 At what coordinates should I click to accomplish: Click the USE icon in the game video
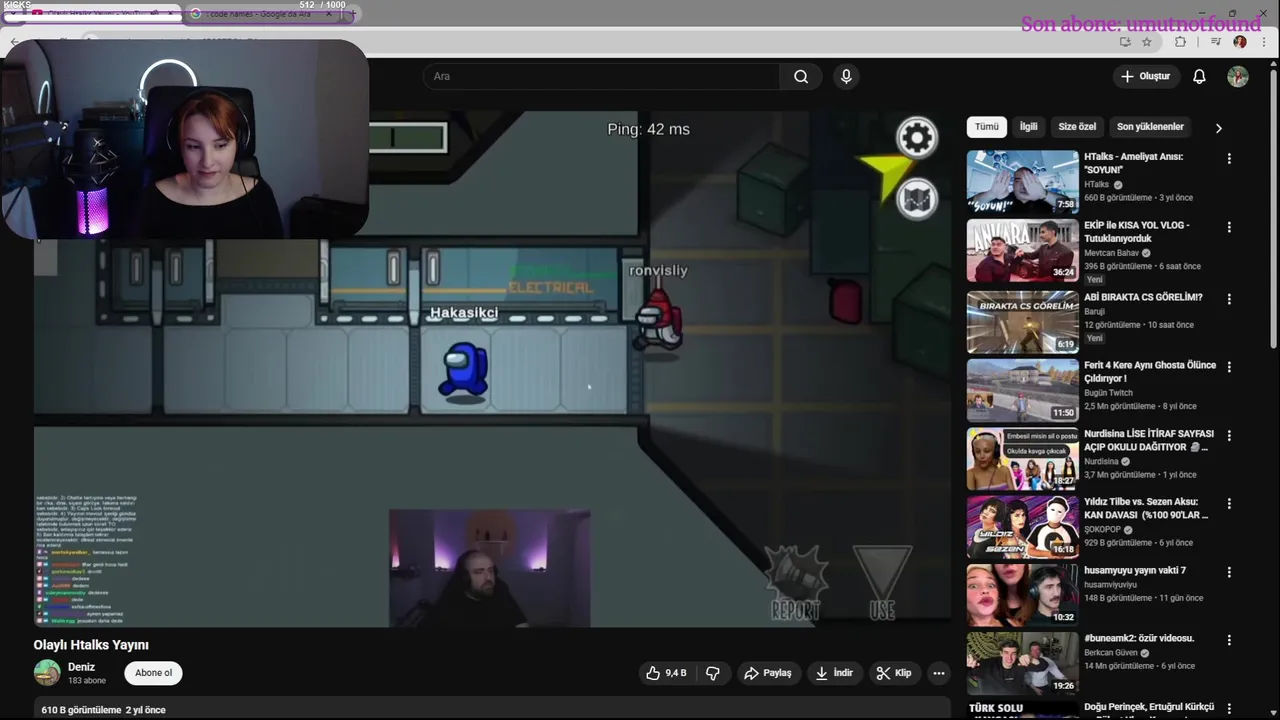pos(882,583)
